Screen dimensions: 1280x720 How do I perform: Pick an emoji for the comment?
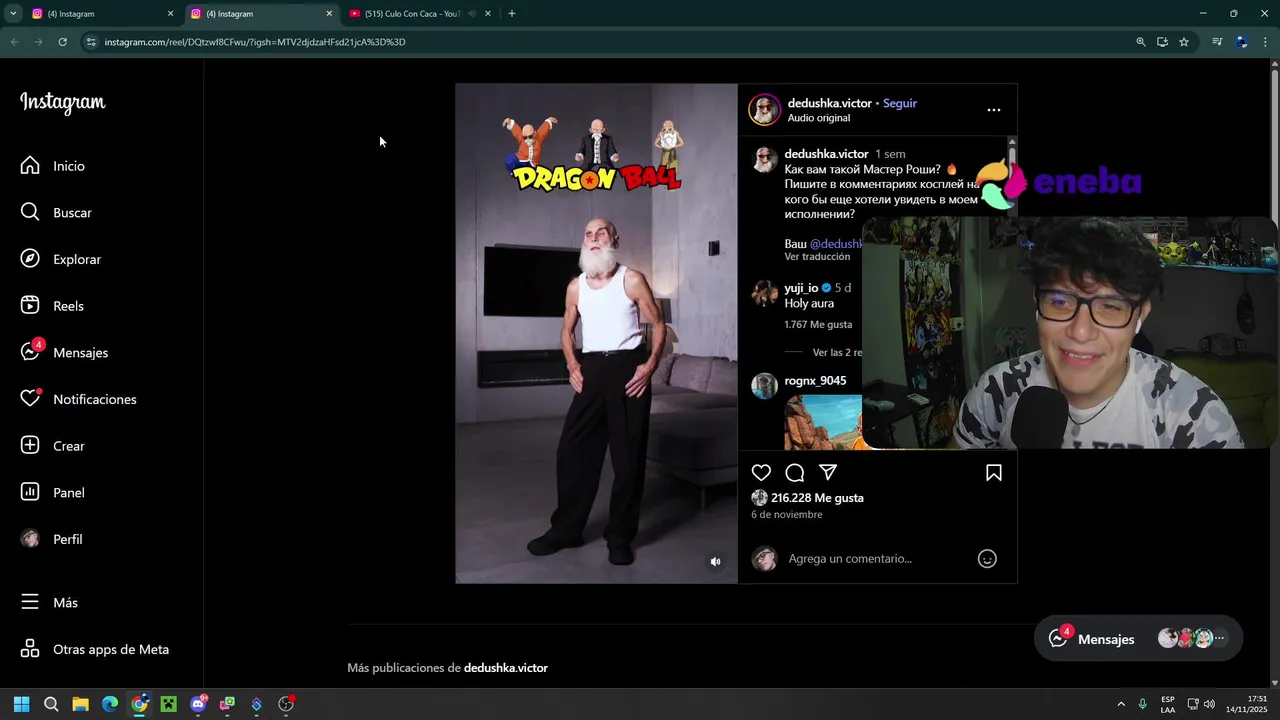(987, 559)
